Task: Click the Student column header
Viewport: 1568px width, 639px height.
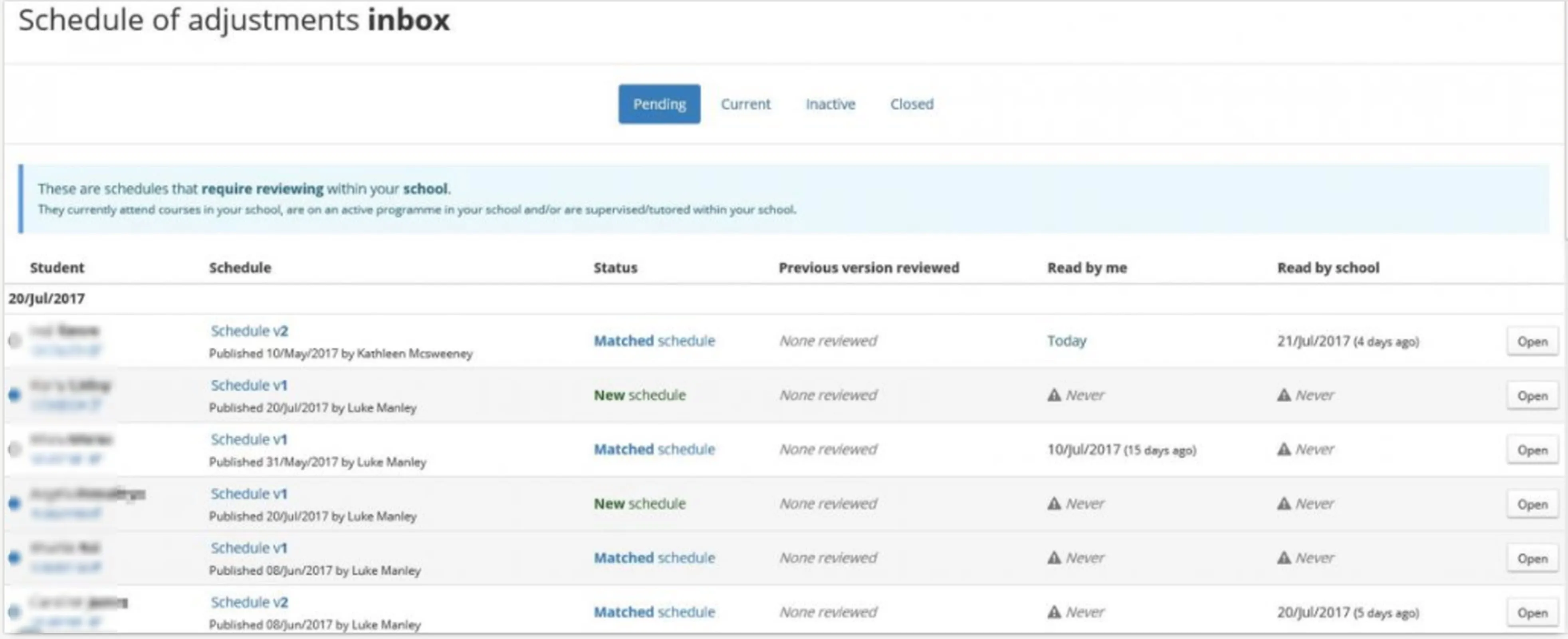Action: 57,268
